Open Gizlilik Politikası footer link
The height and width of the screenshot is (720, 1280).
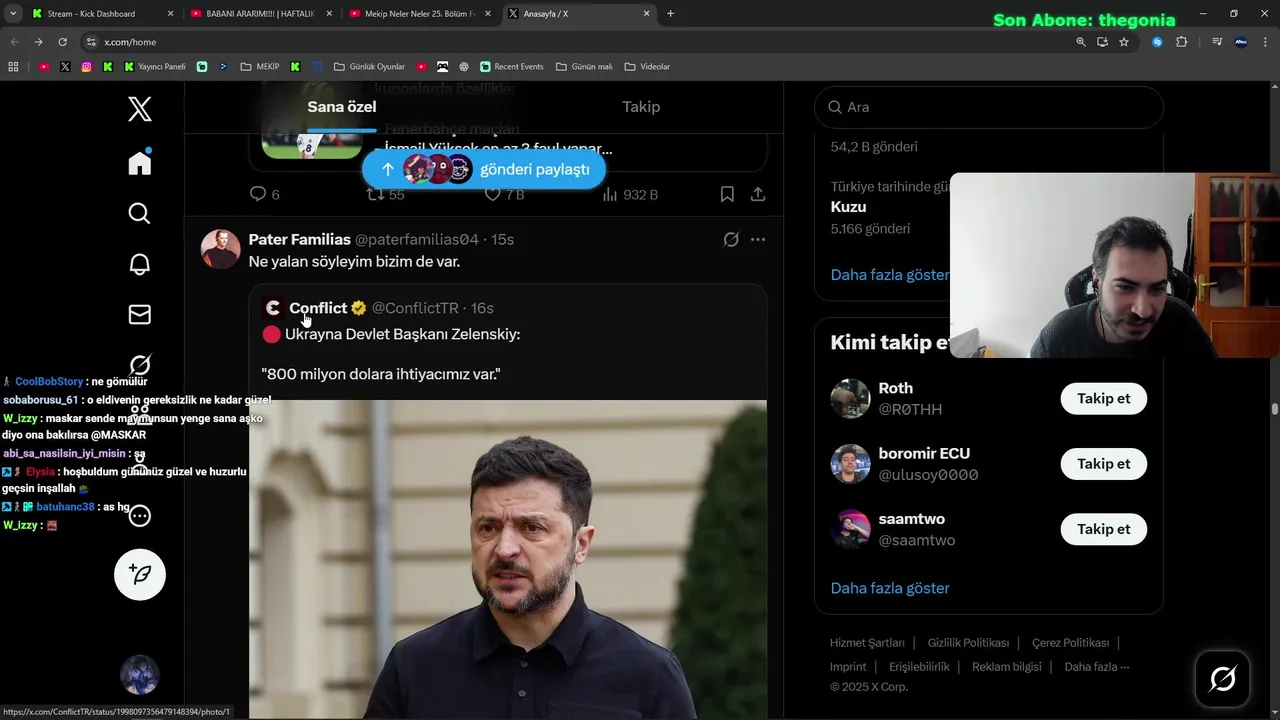click(x=968, y=643)
